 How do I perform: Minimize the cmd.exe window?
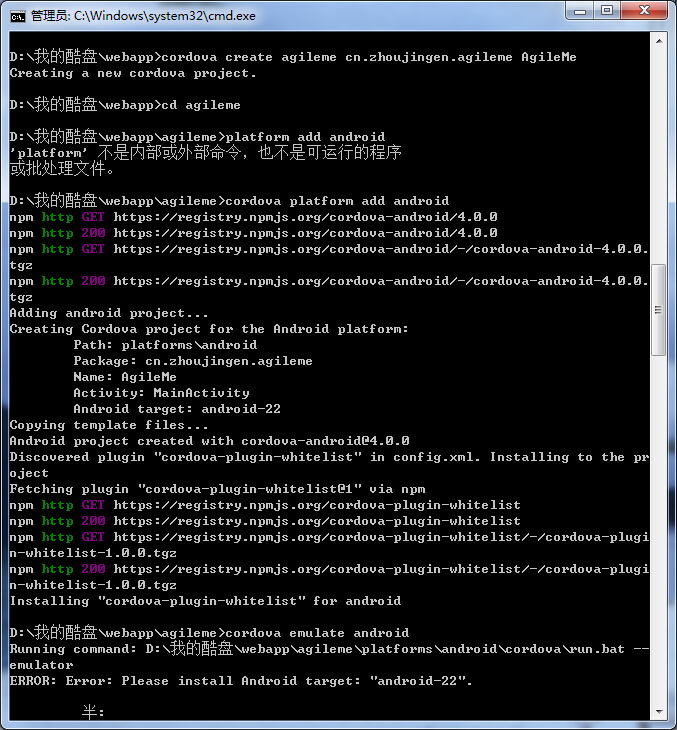580,11
